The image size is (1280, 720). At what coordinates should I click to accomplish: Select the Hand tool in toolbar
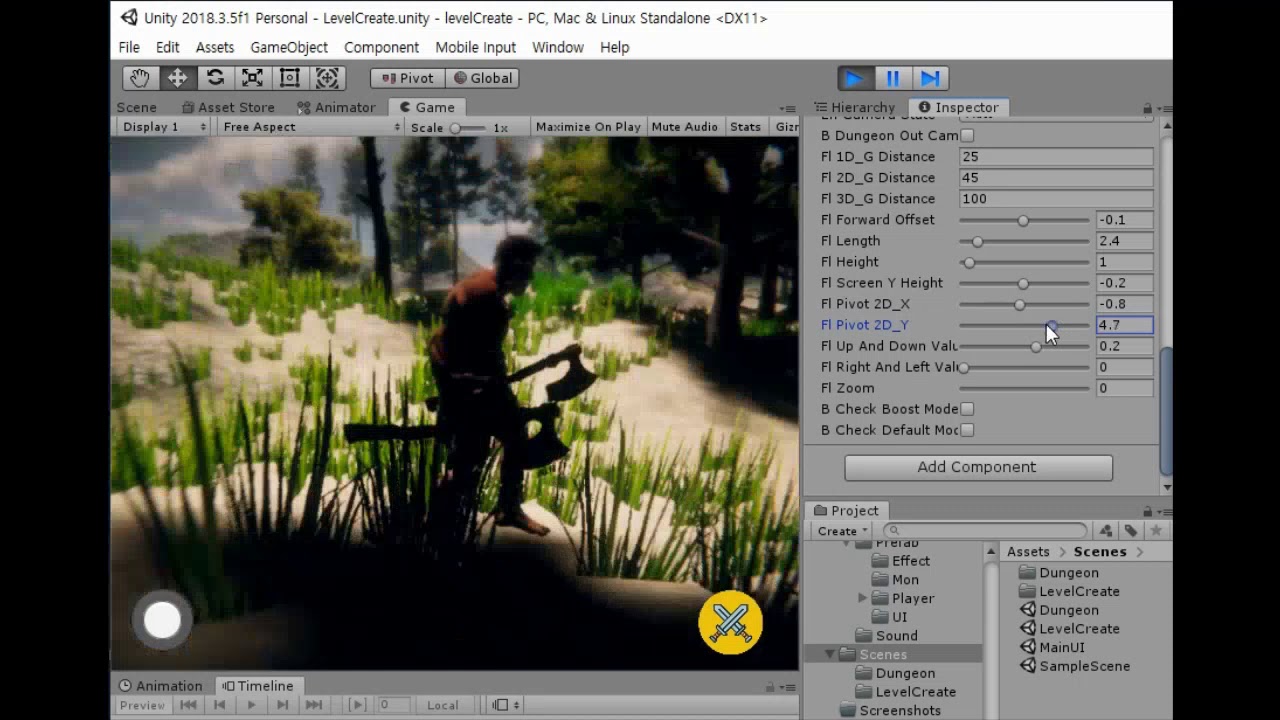(140, 78)
